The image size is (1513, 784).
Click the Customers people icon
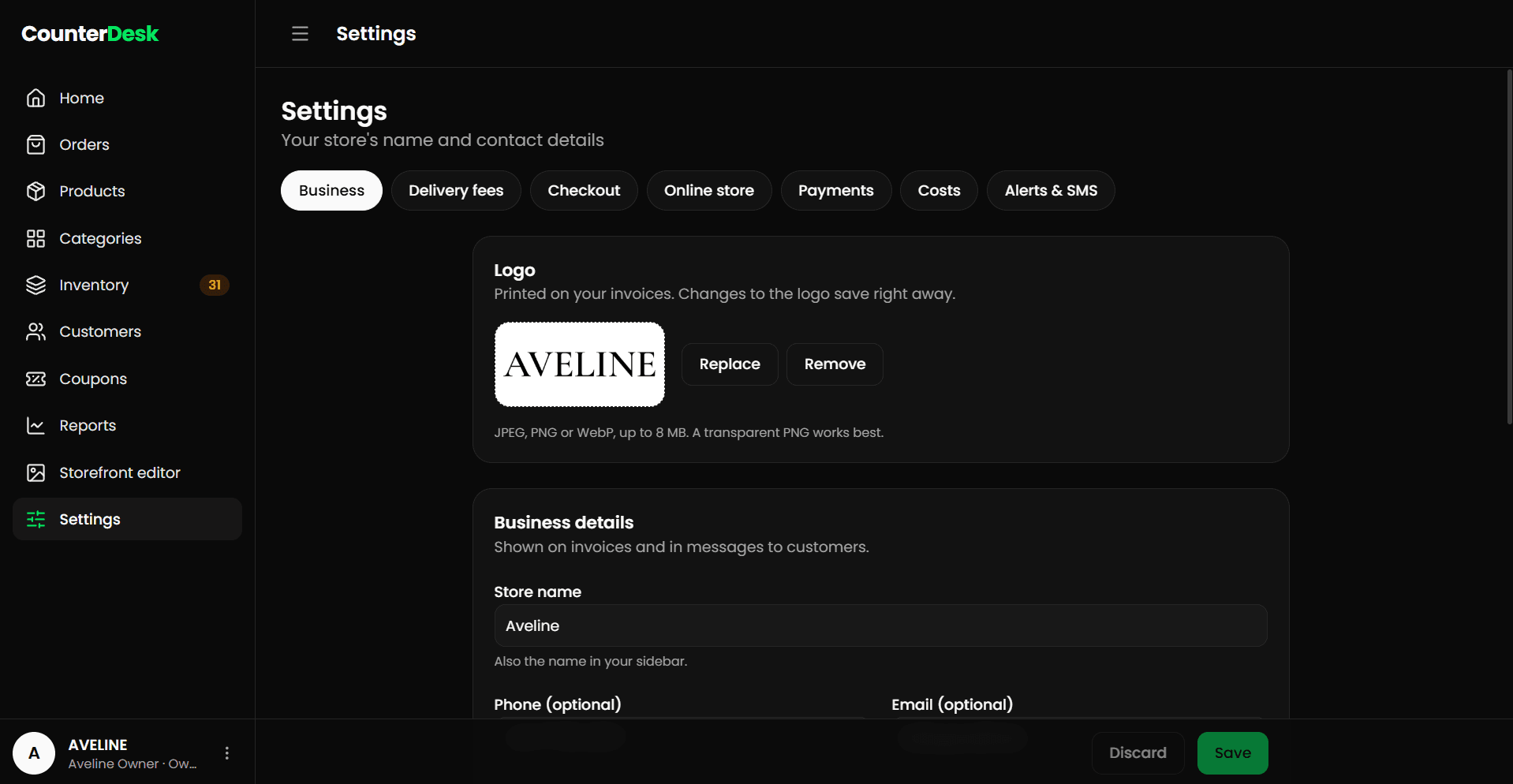point(35,331)
